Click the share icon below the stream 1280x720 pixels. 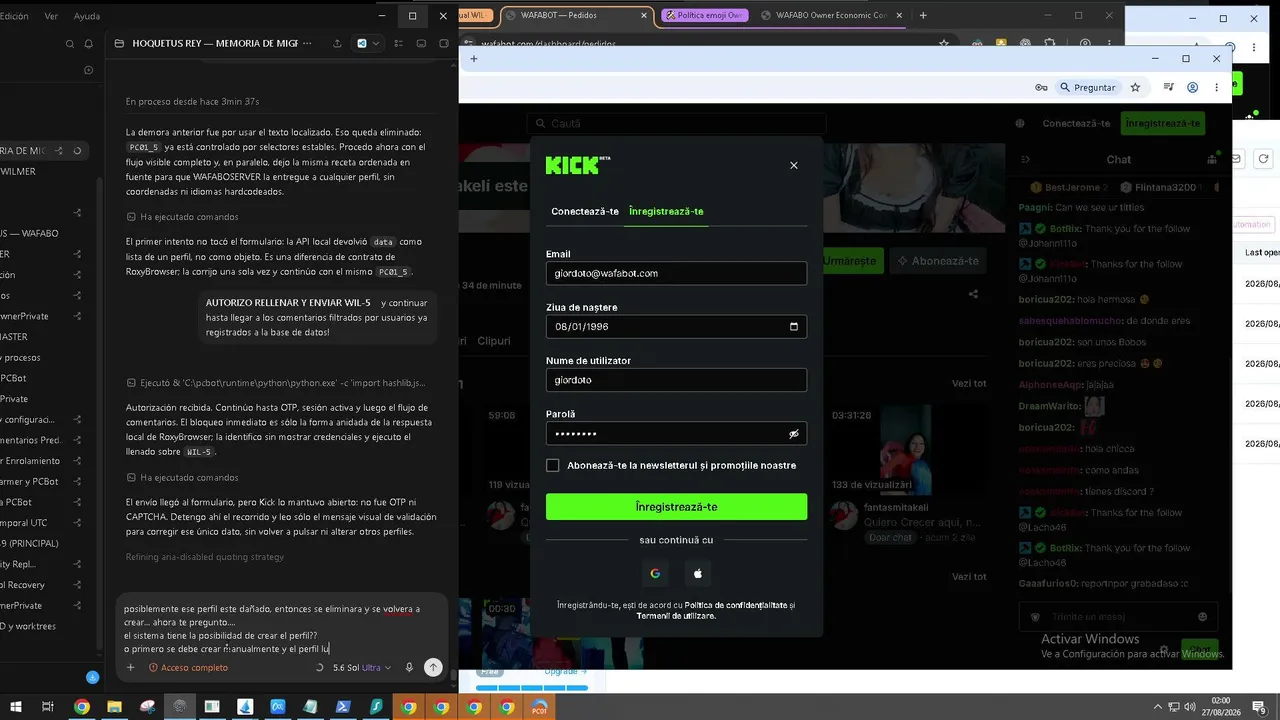(974, 294)
